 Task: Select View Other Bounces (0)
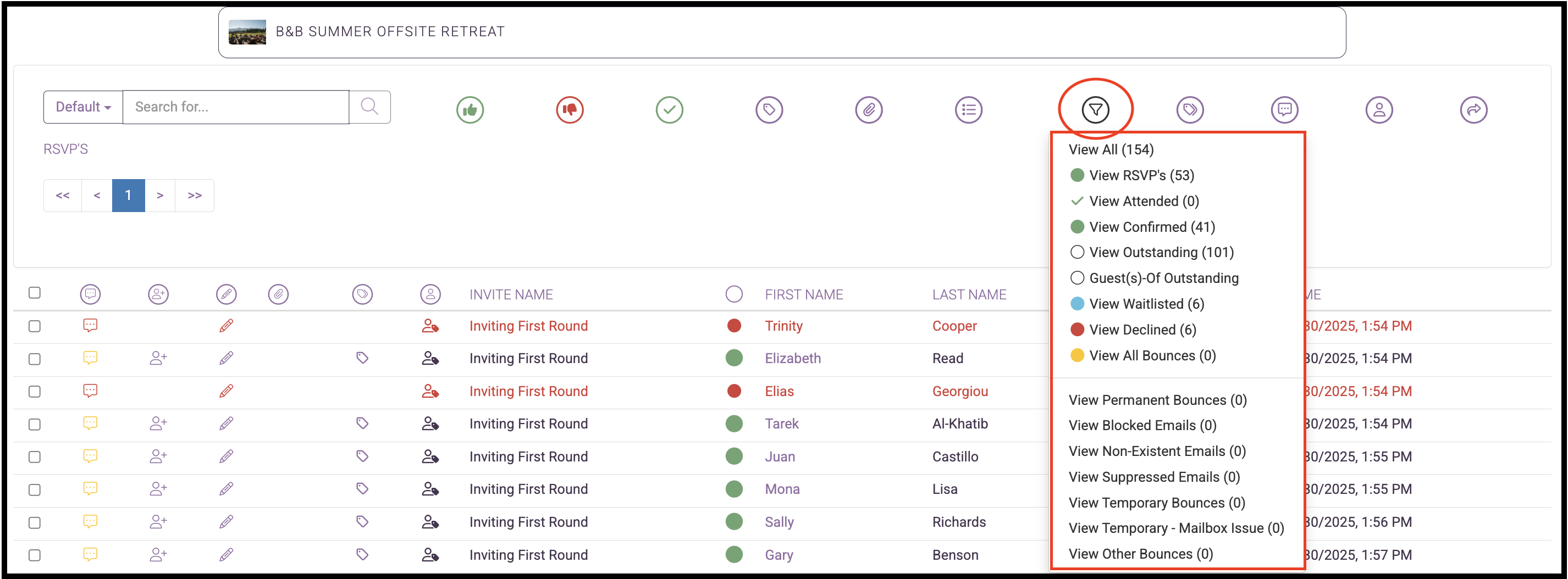pos(1141,554)
